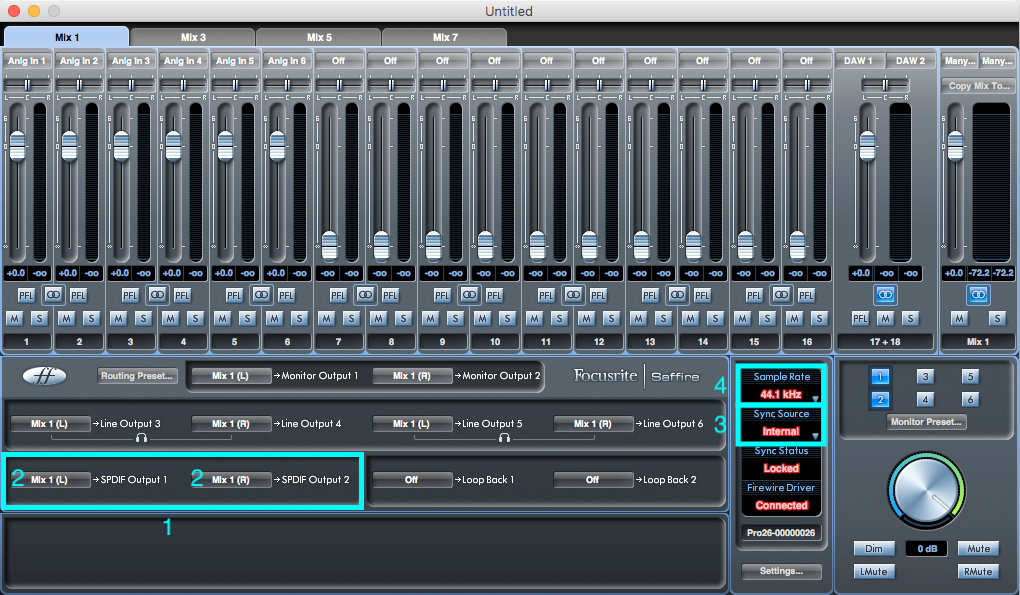Screen dimensions: 1020x595
Task: Switch to the Mix 3 tab
Action: (x=193, y=35)
